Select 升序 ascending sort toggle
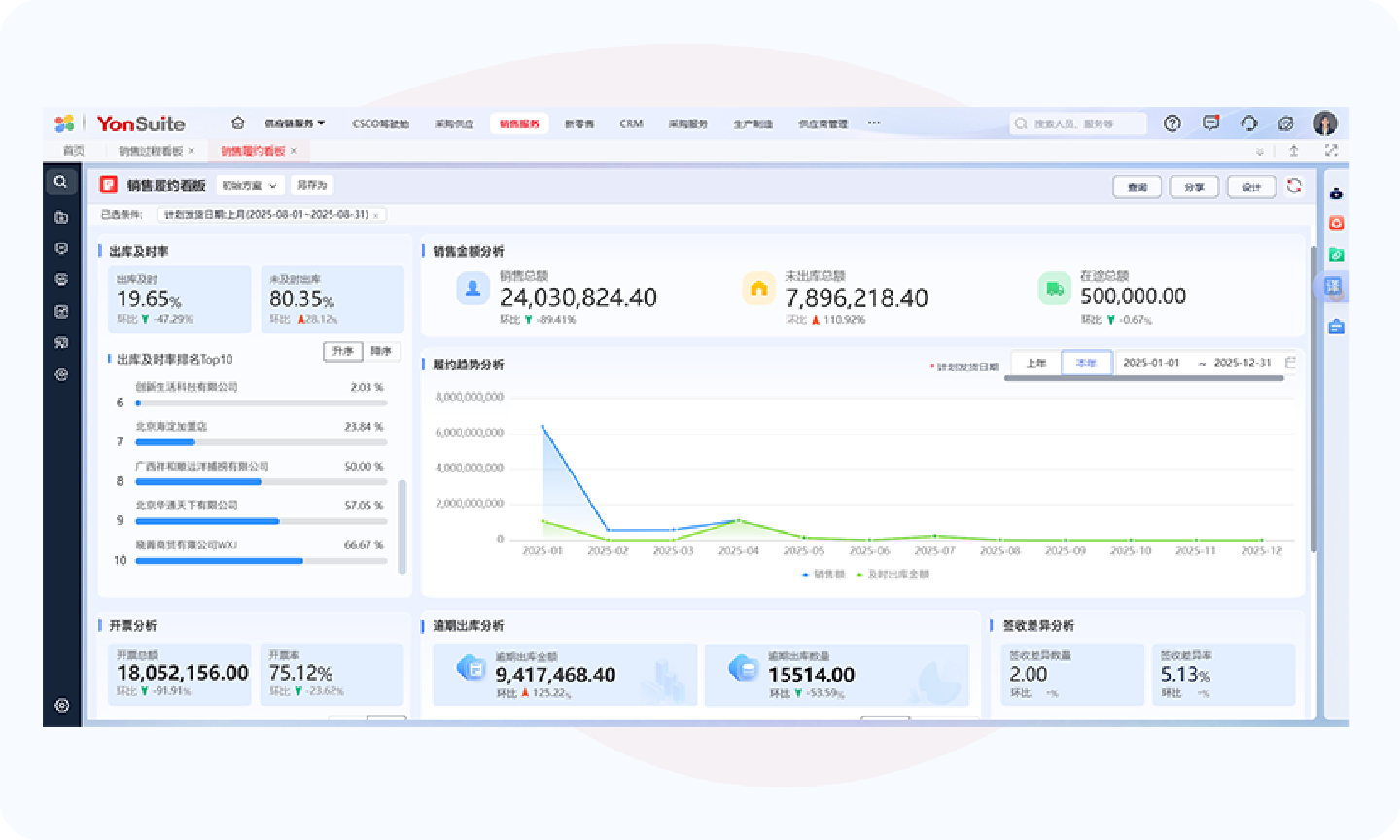1400x840 pixels. [343, 351]
